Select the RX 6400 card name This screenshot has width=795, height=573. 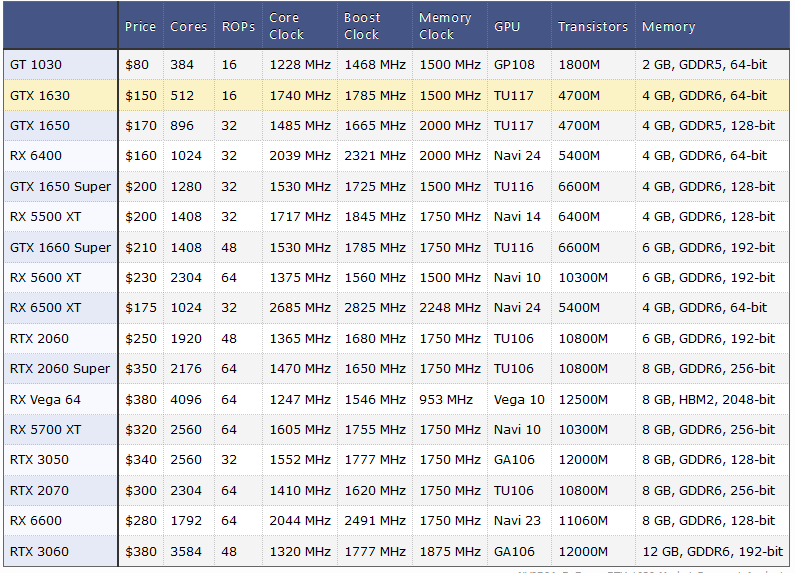34,156
